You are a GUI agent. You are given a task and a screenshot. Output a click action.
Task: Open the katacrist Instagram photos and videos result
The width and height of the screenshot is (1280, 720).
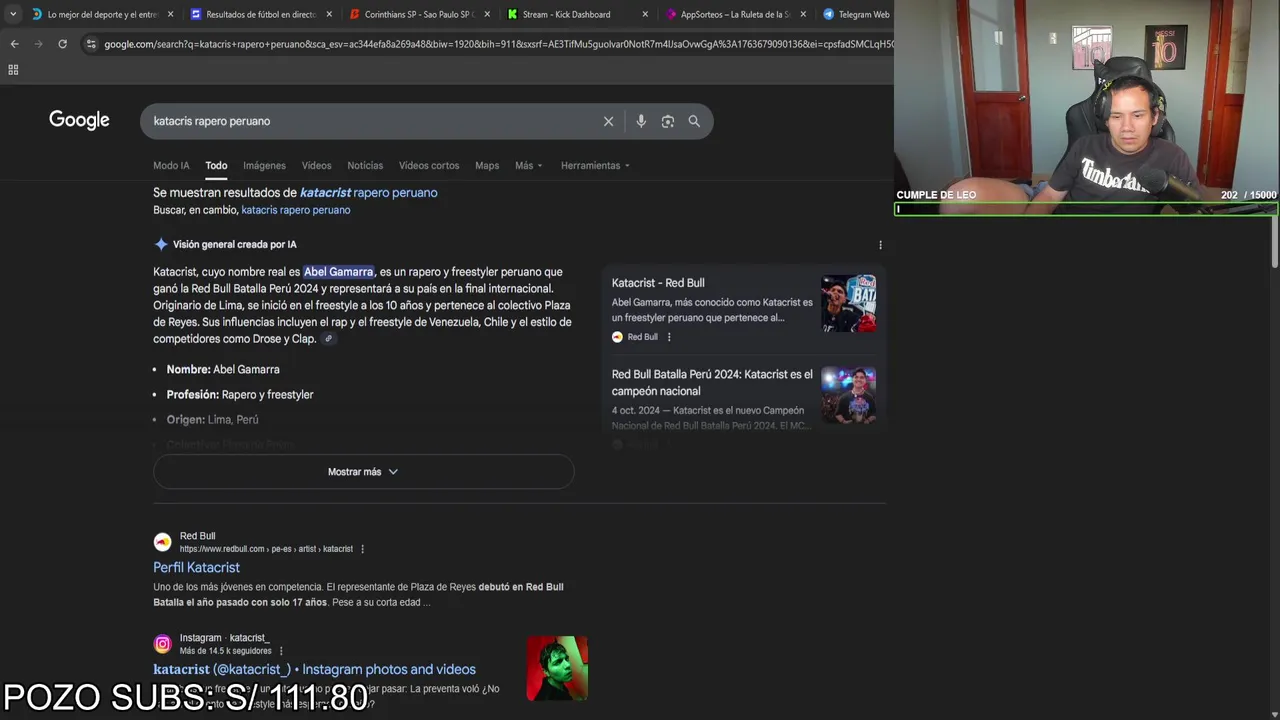pos(314,670)
